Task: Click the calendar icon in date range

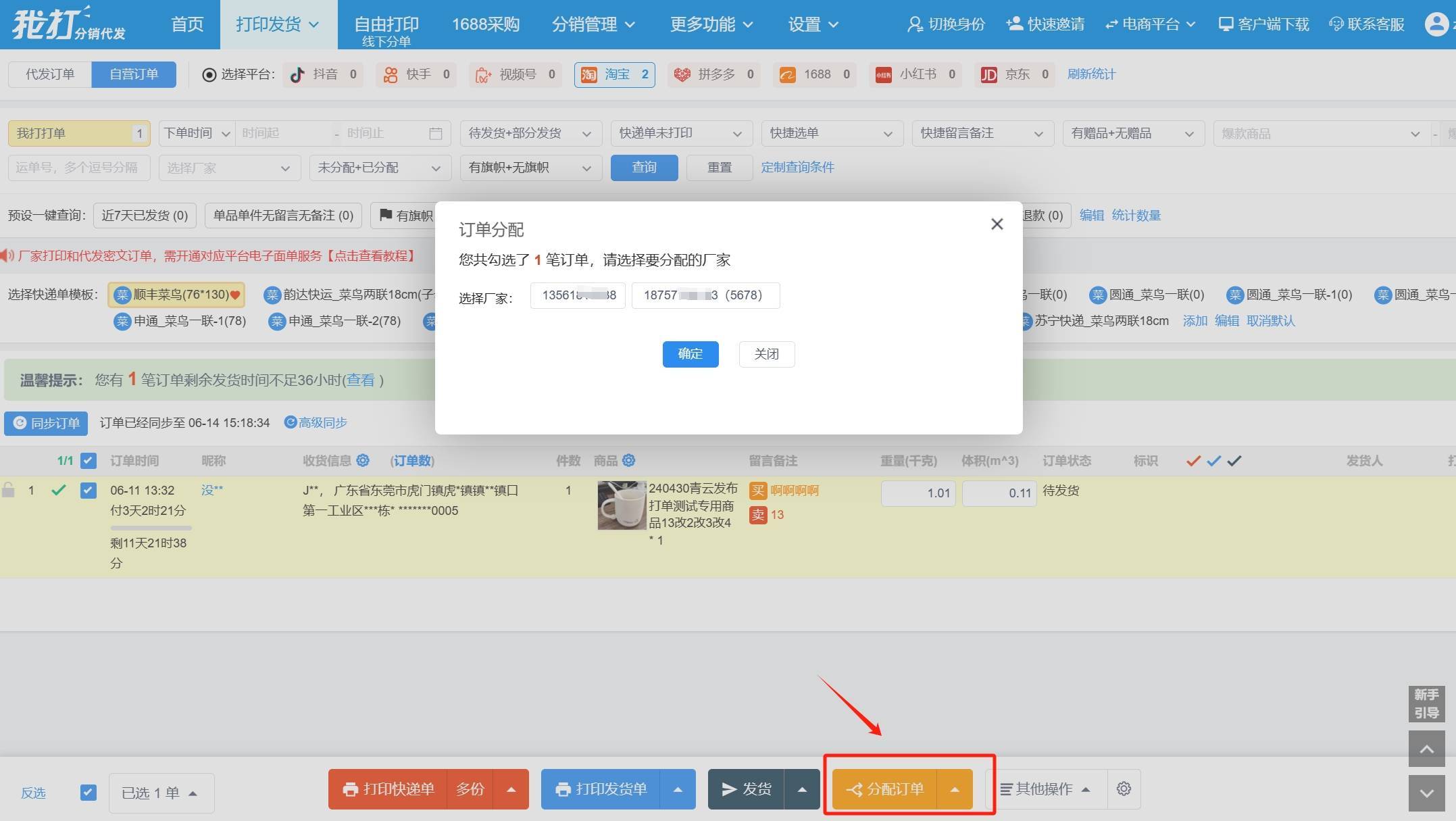Action: pos(436,134)
